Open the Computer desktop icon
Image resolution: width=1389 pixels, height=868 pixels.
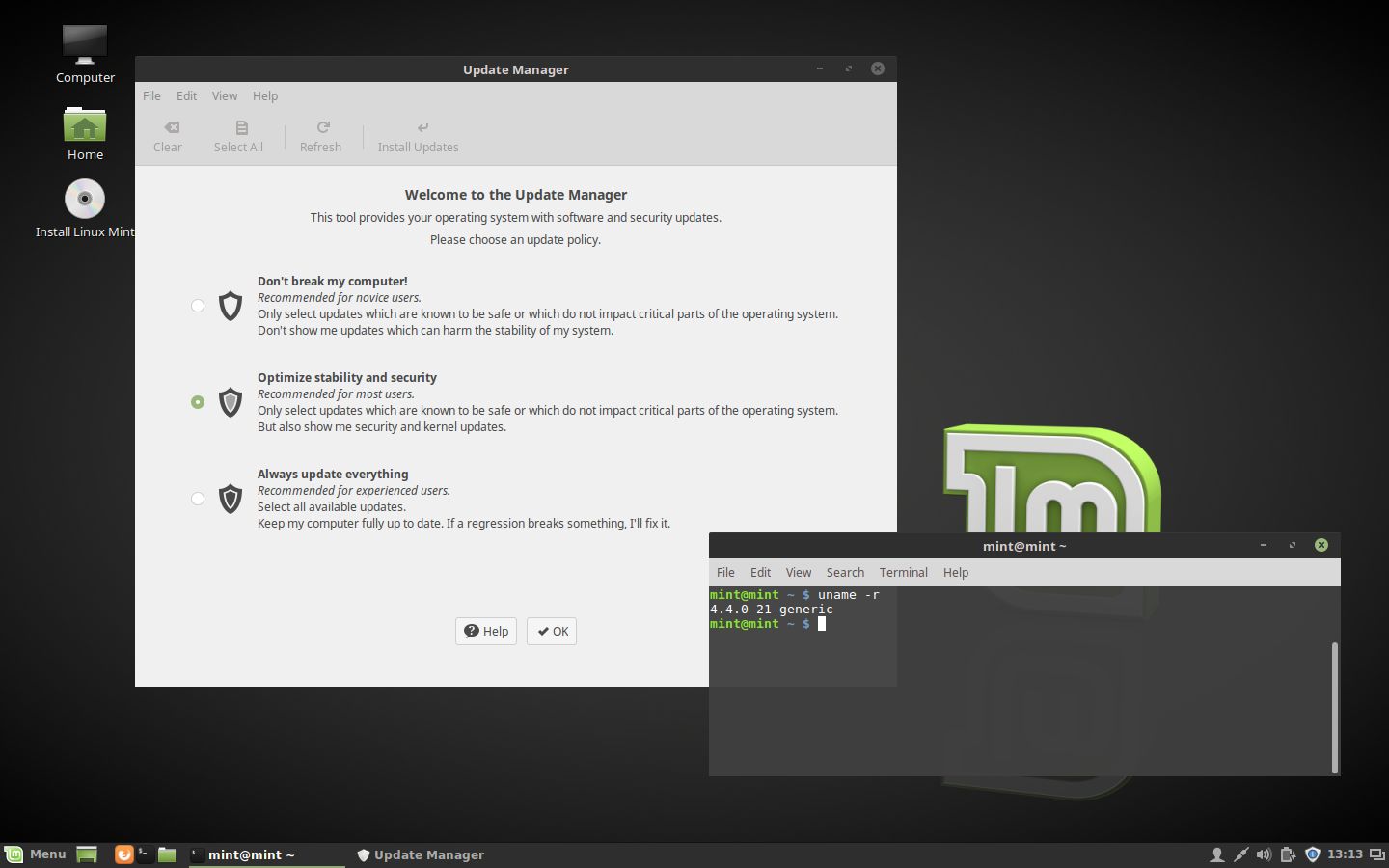tap(85, 54)
